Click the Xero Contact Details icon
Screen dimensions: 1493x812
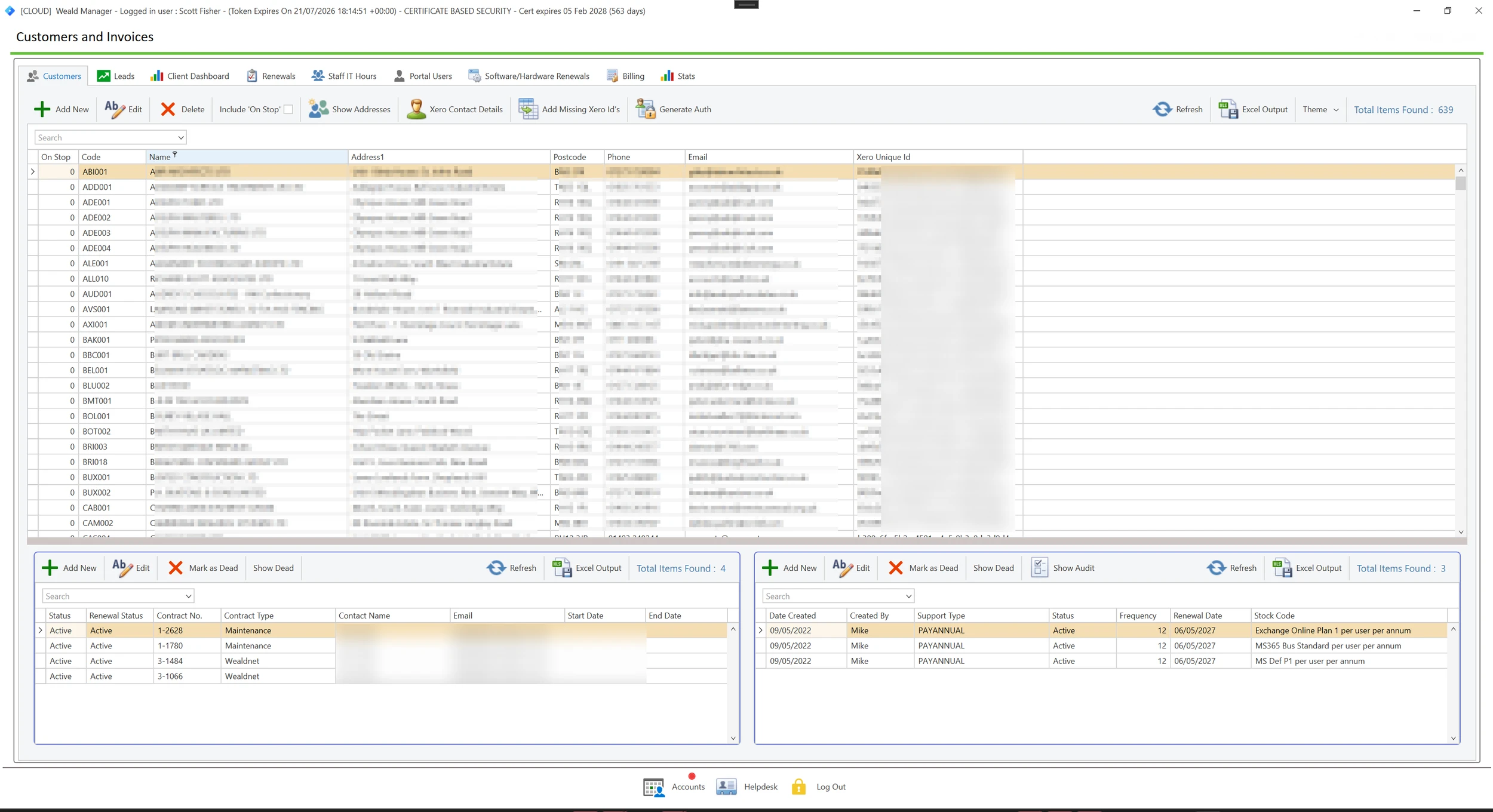pos(416,109)
